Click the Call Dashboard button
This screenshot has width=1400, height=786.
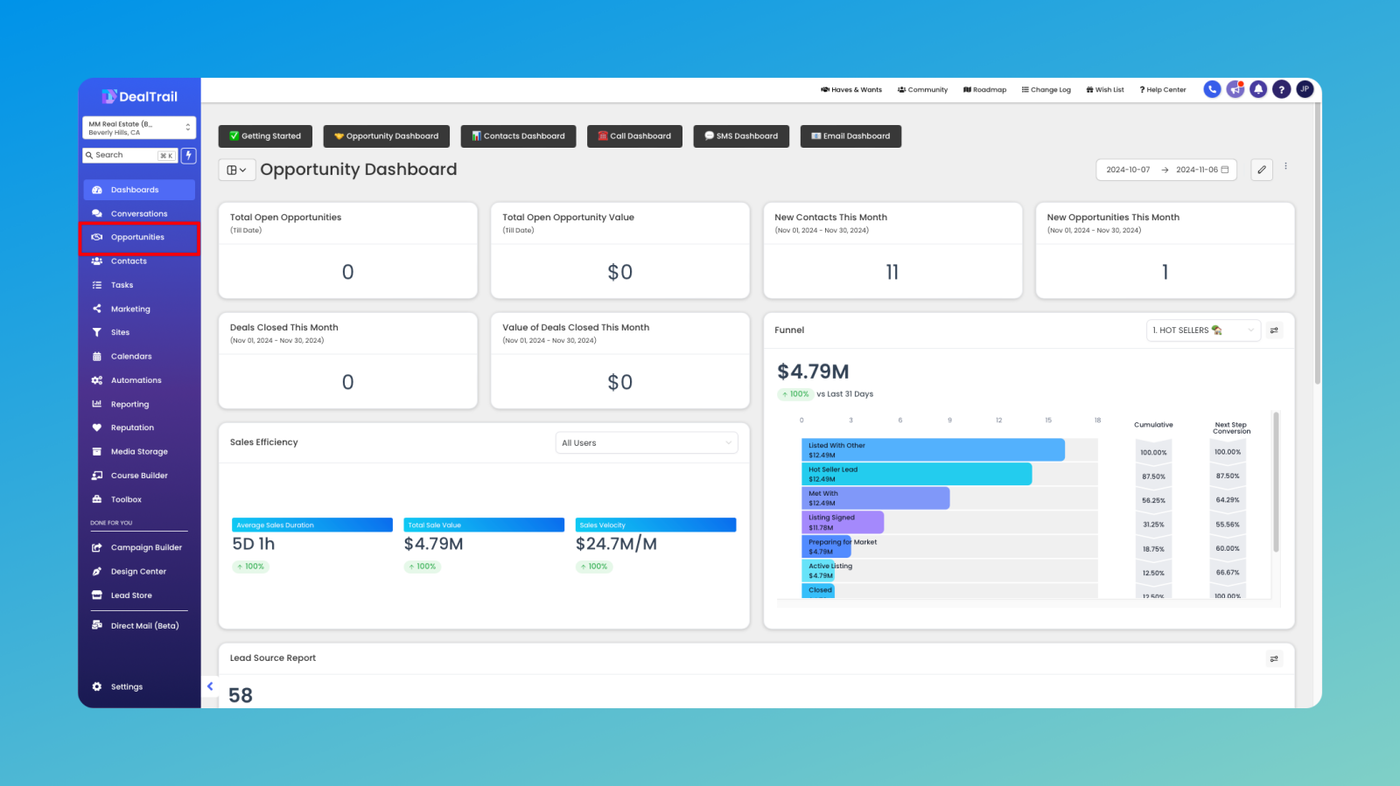pos(635,136)
